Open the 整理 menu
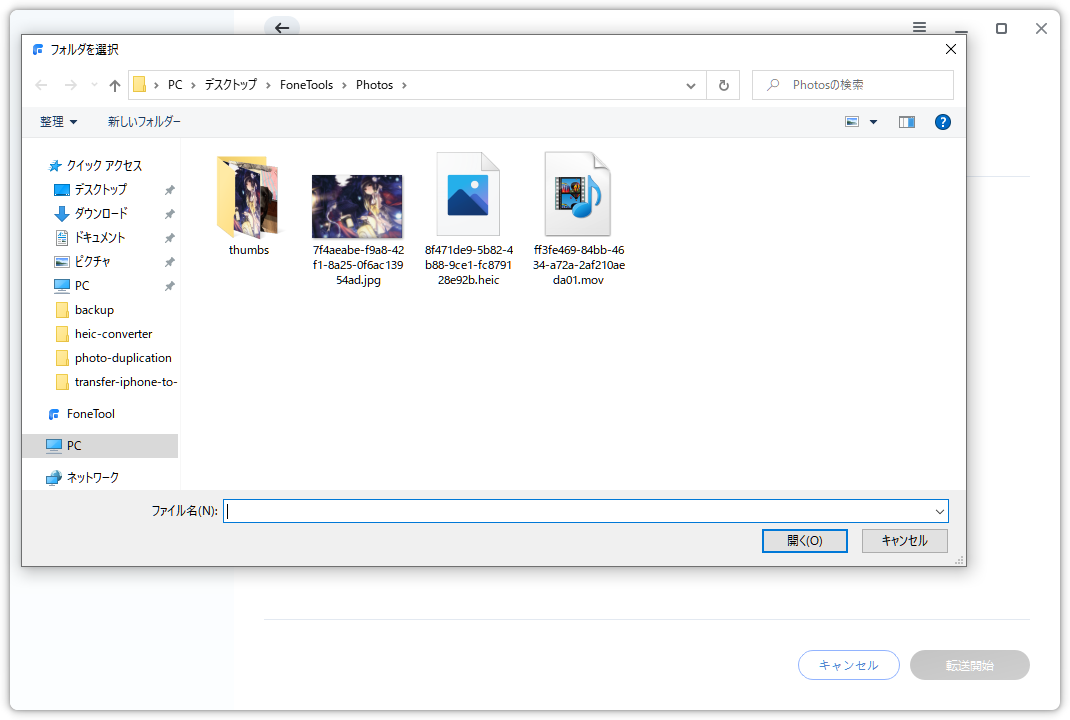The image size is (1070, 720). [x=58, y=122]
